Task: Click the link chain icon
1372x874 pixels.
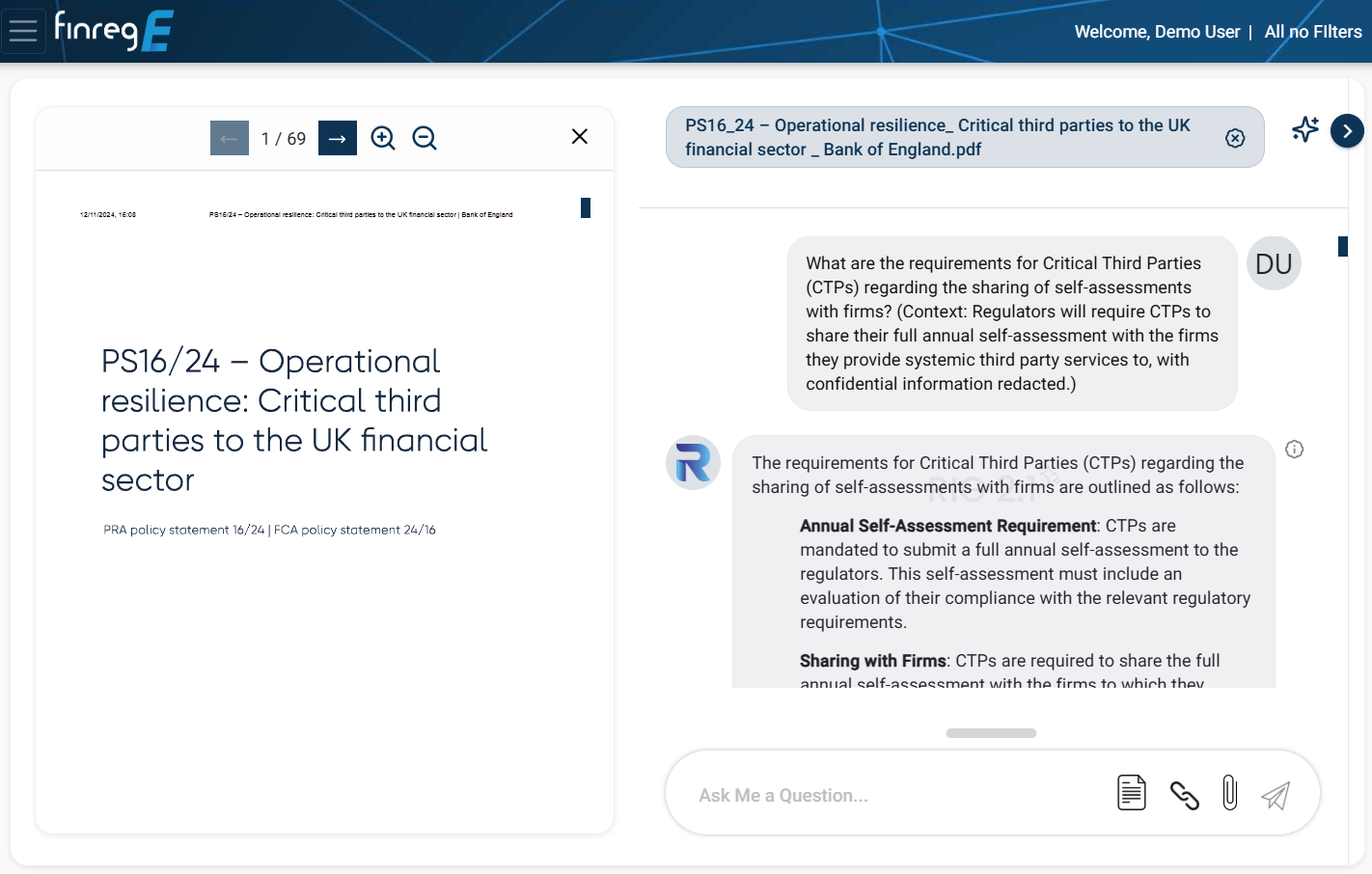Action: (x=1184, y=795)
